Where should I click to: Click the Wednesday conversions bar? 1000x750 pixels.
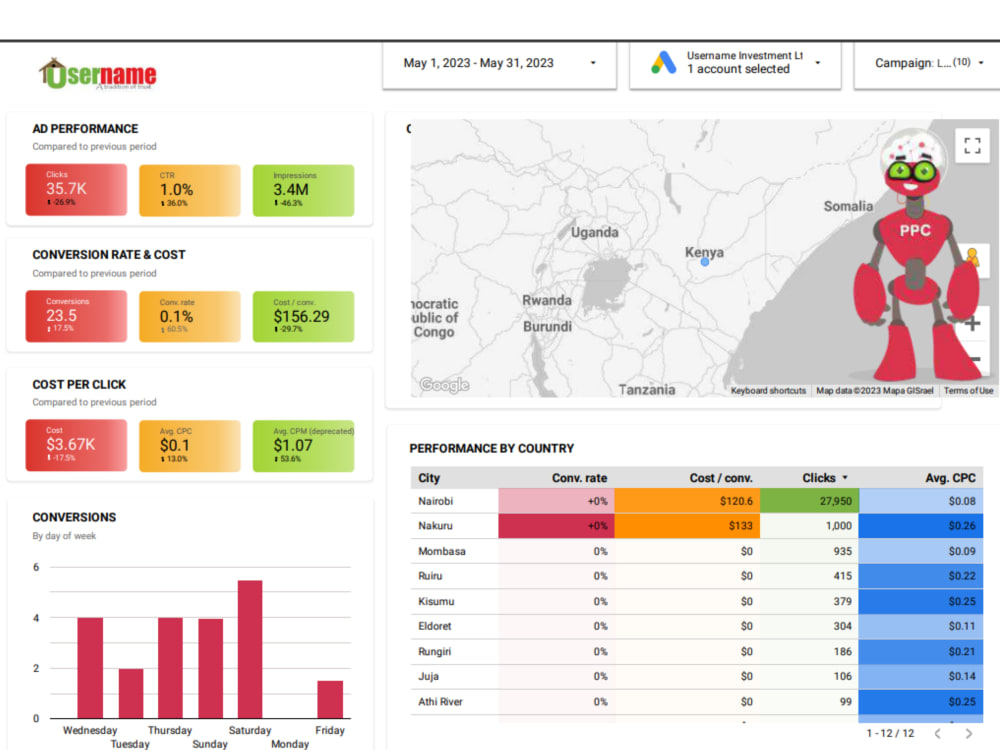90,668
